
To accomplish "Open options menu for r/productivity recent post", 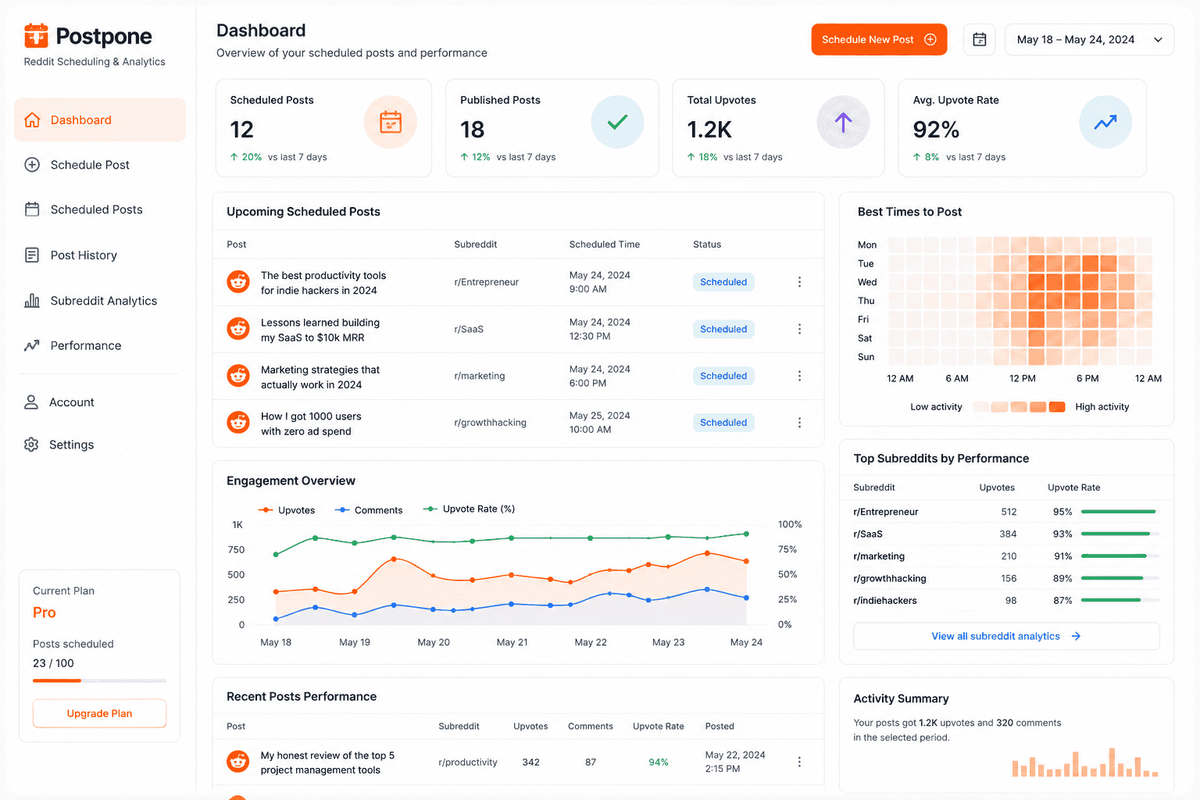I will click(x=799, y=762).
